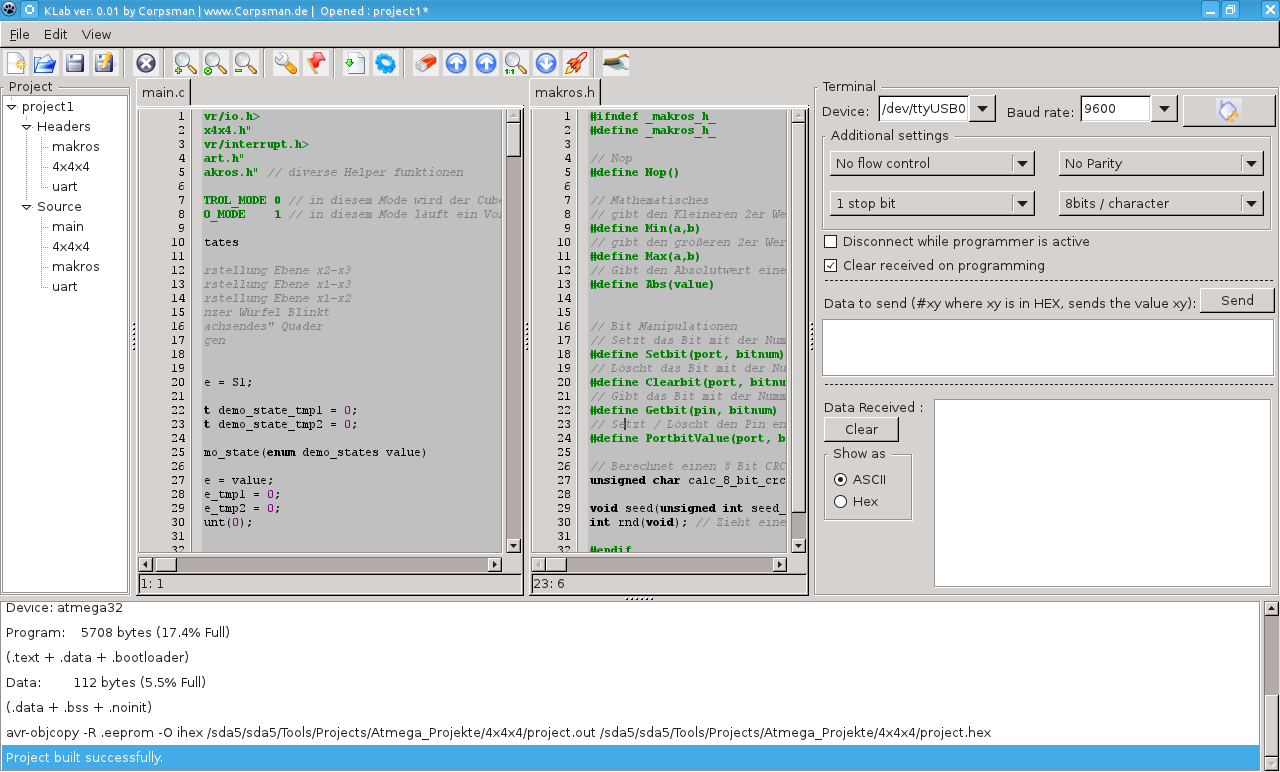Launch the rocket icon in toolbar

pos(576,64)
